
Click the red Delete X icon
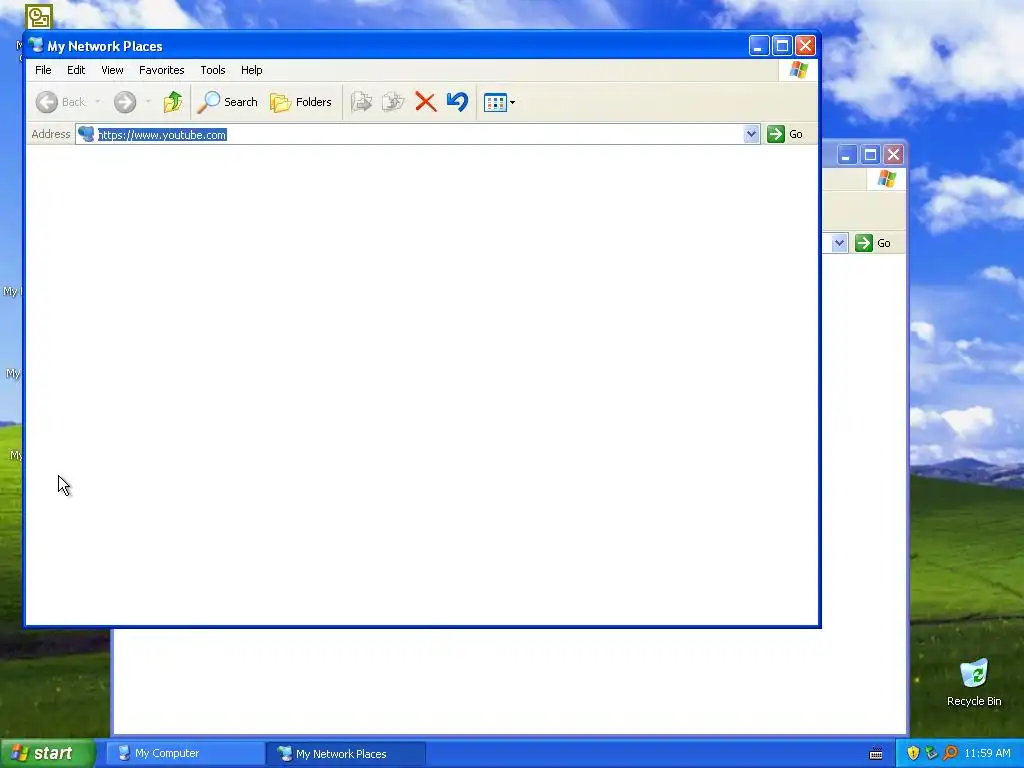[426, 102]
